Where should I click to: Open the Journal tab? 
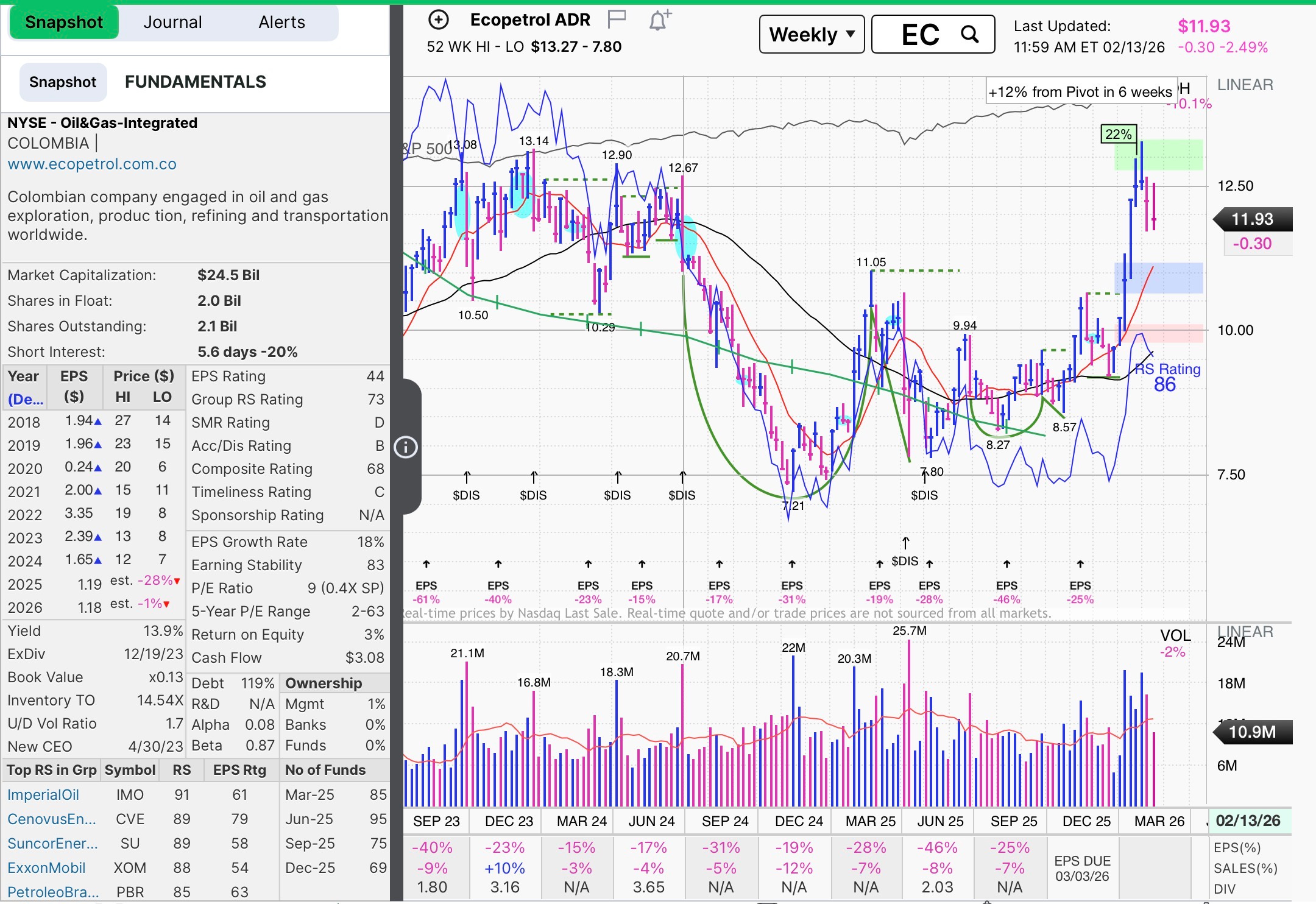point(172,23)
